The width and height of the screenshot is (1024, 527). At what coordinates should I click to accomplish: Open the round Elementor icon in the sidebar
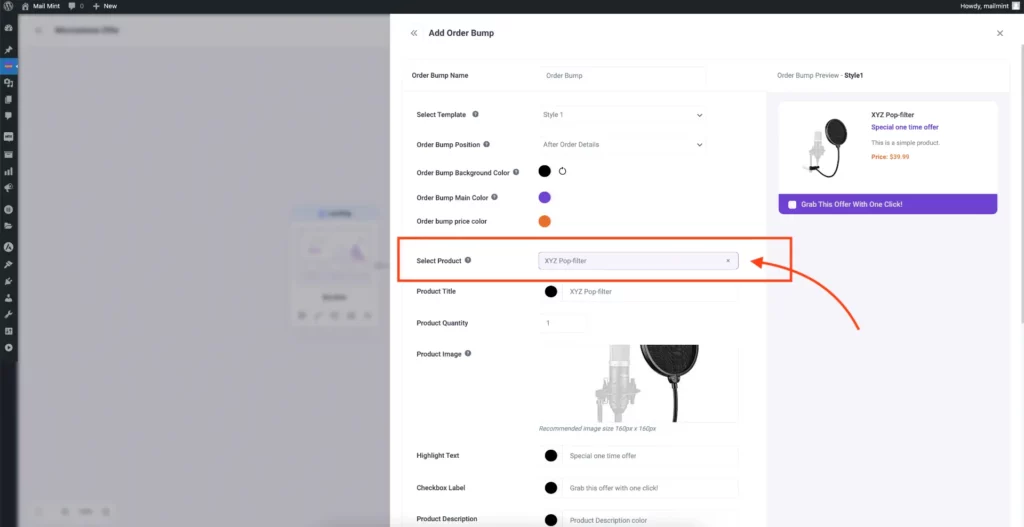coord(8,210)
